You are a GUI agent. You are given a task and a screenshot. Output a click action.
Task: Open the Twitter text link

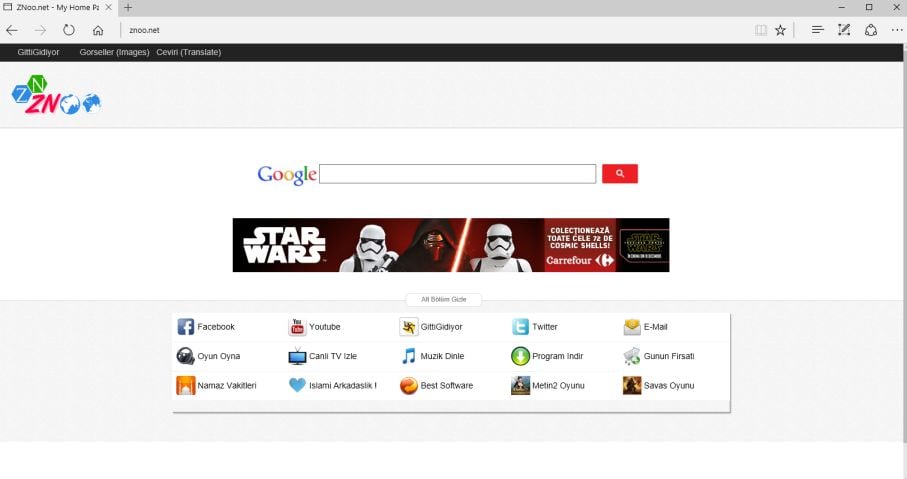pyautogui.click(x=545, y=327)
